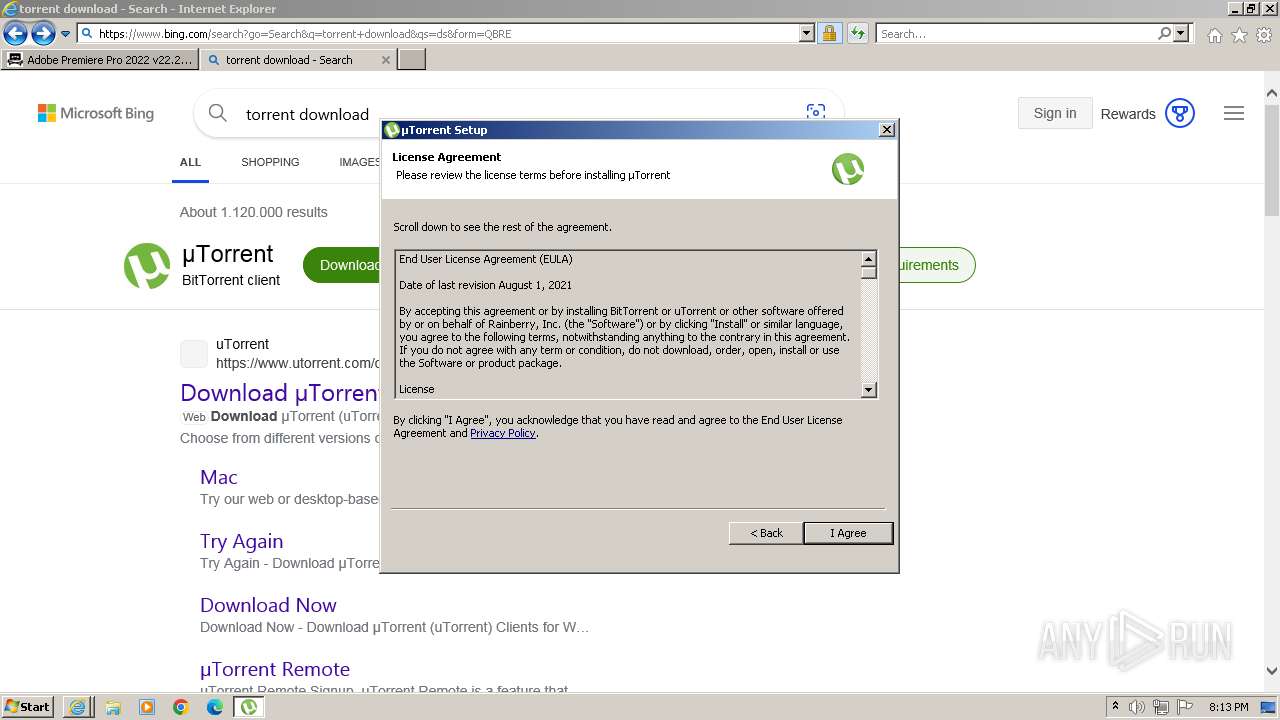Show hidden system tray icons
Image resolution: width=1280 pixels, height=720 pixels.
coord(1115,707)
